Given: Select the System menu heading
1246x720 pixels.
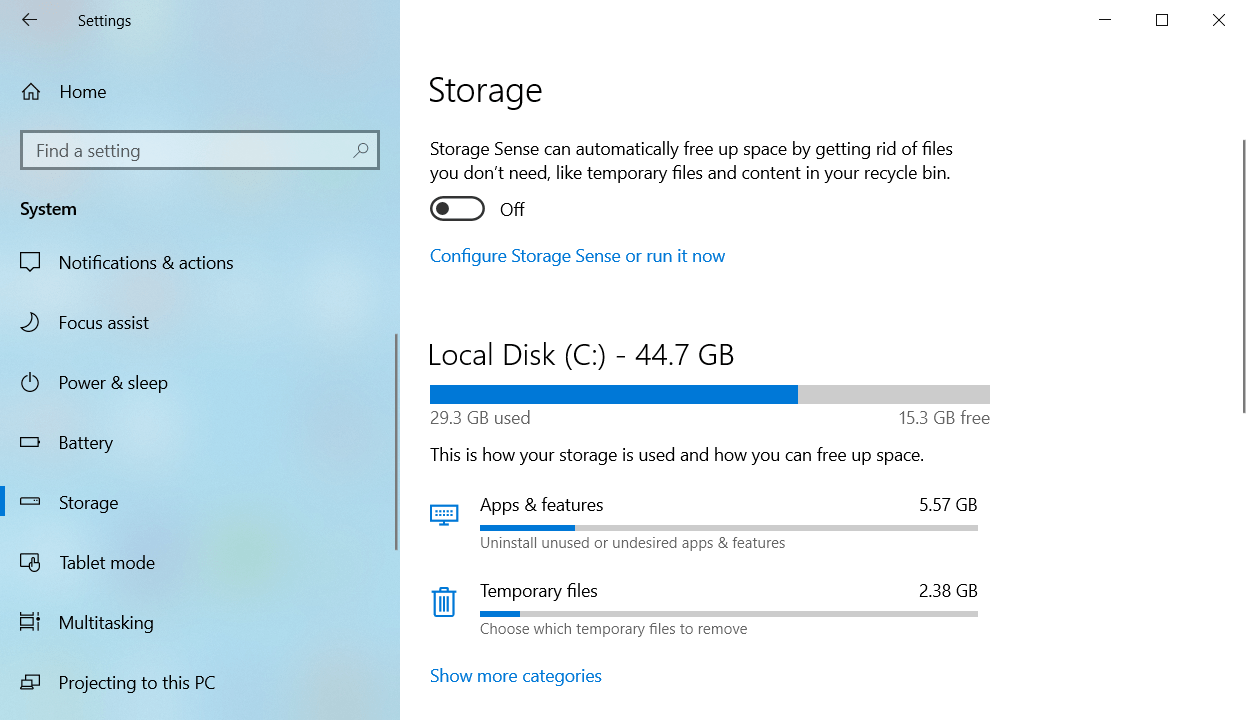Looking at the screenshot, I should click(49, 209).
